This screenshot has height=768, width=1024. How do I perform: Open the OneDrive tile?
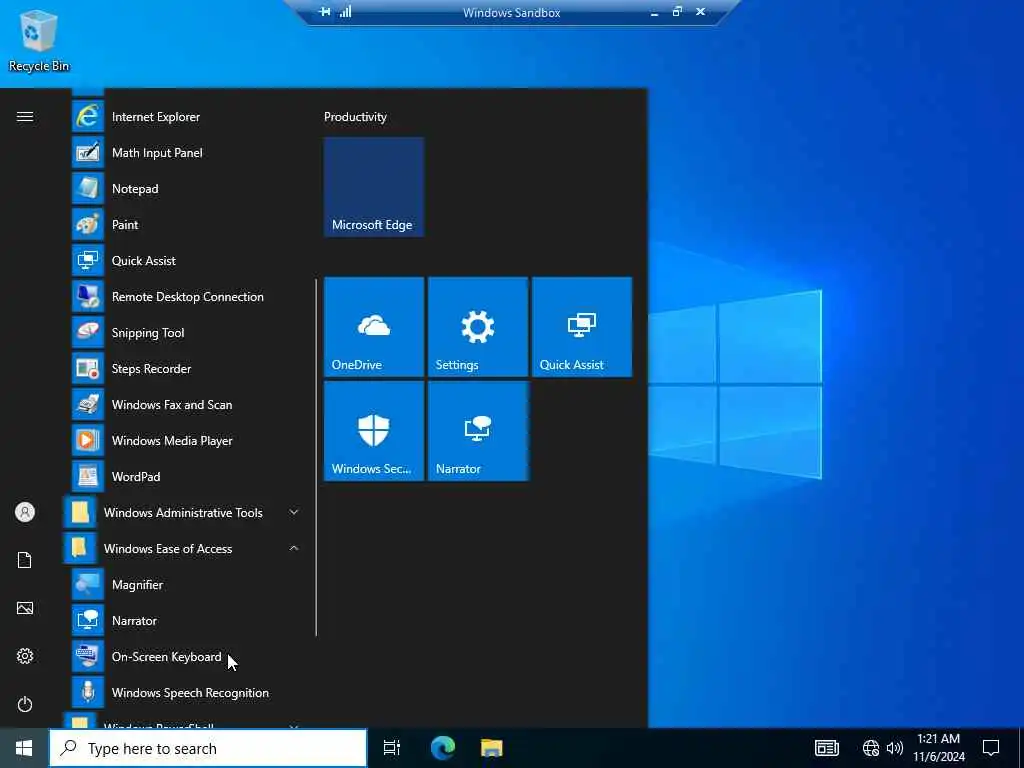coord(374,327)
